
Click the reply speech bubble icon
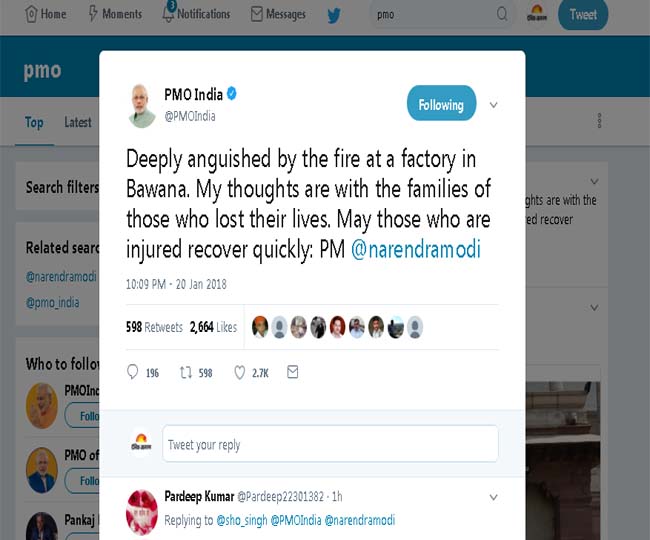click(132, 372)
